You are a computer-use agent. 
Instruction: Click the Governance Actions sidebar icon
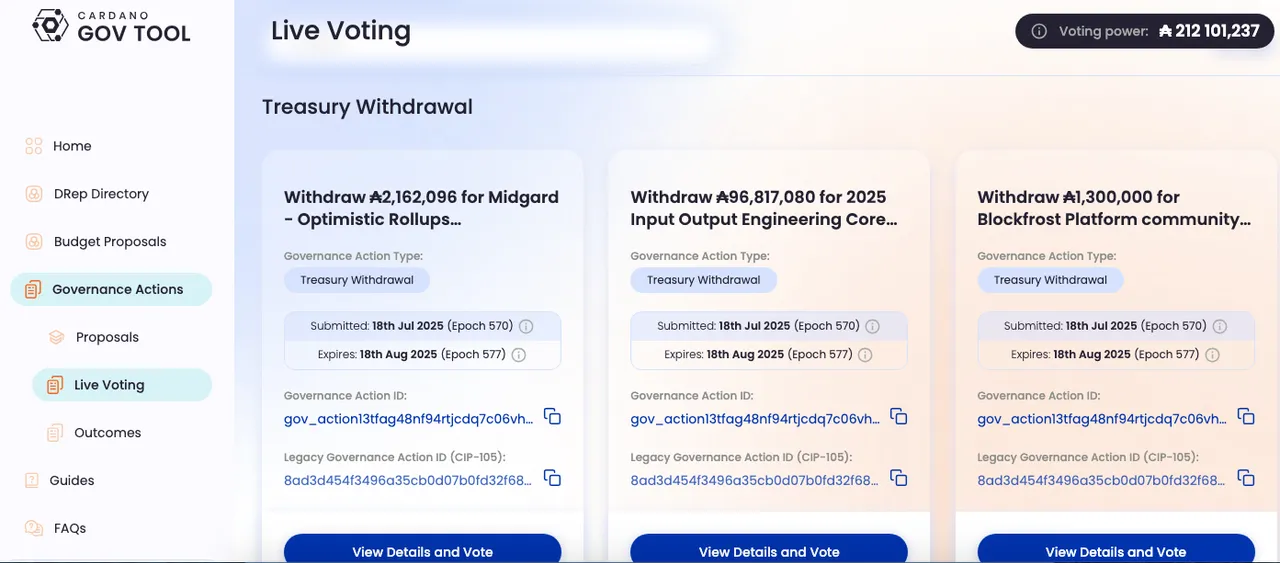pos(33,290)
